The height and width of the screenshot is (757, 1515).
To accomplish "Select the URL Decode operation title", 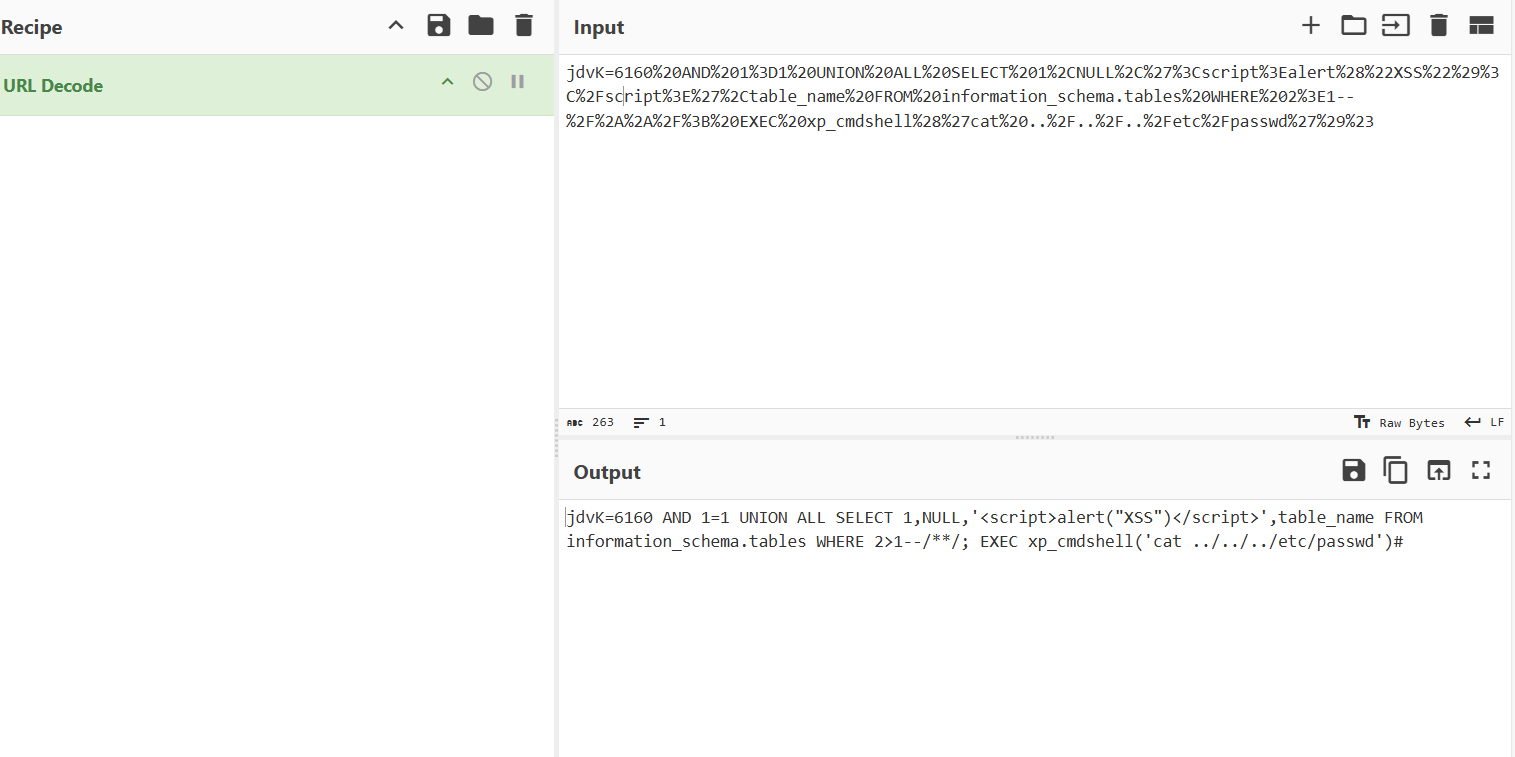I will 53,86.
